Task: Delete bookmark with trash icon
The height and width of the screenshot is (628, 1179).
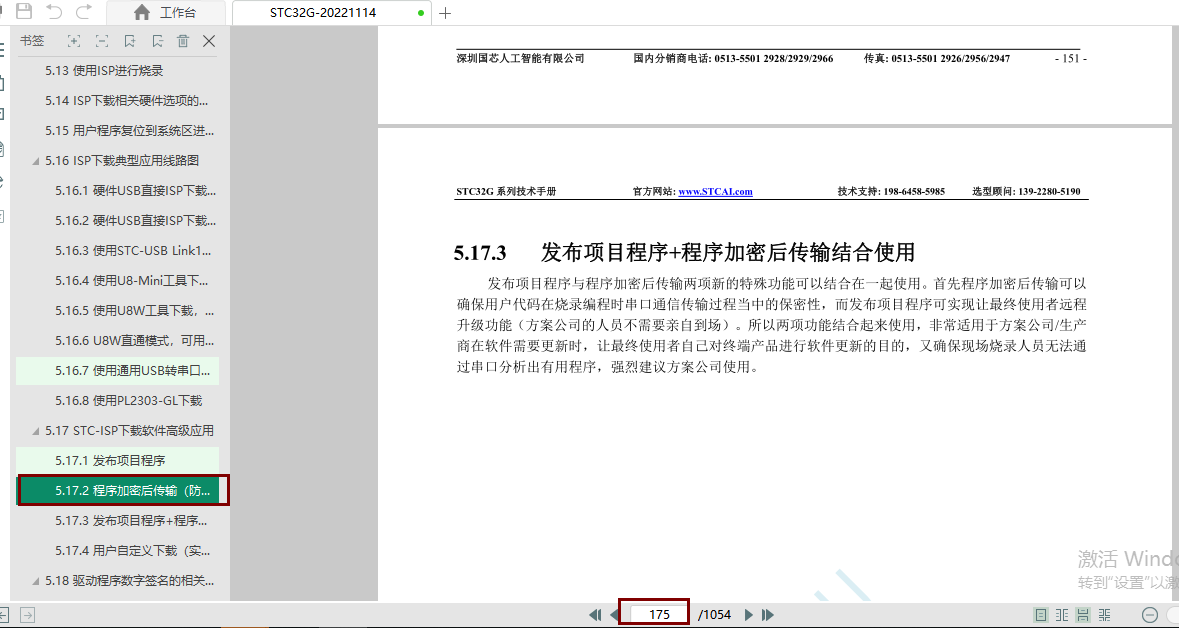Action: coord(183,41)
